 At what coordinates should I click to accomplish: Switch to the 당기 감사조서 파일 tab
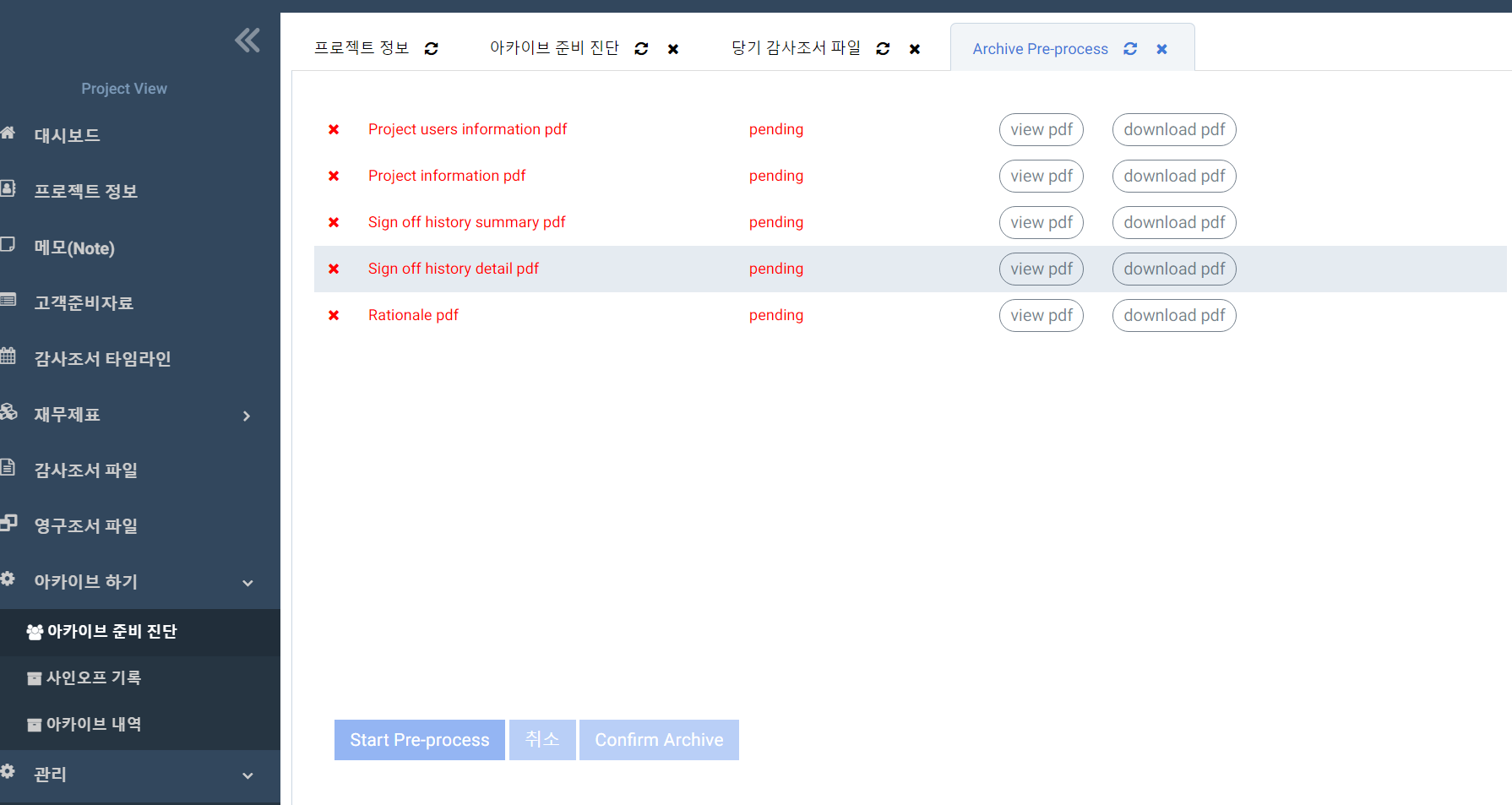(794, 48)
